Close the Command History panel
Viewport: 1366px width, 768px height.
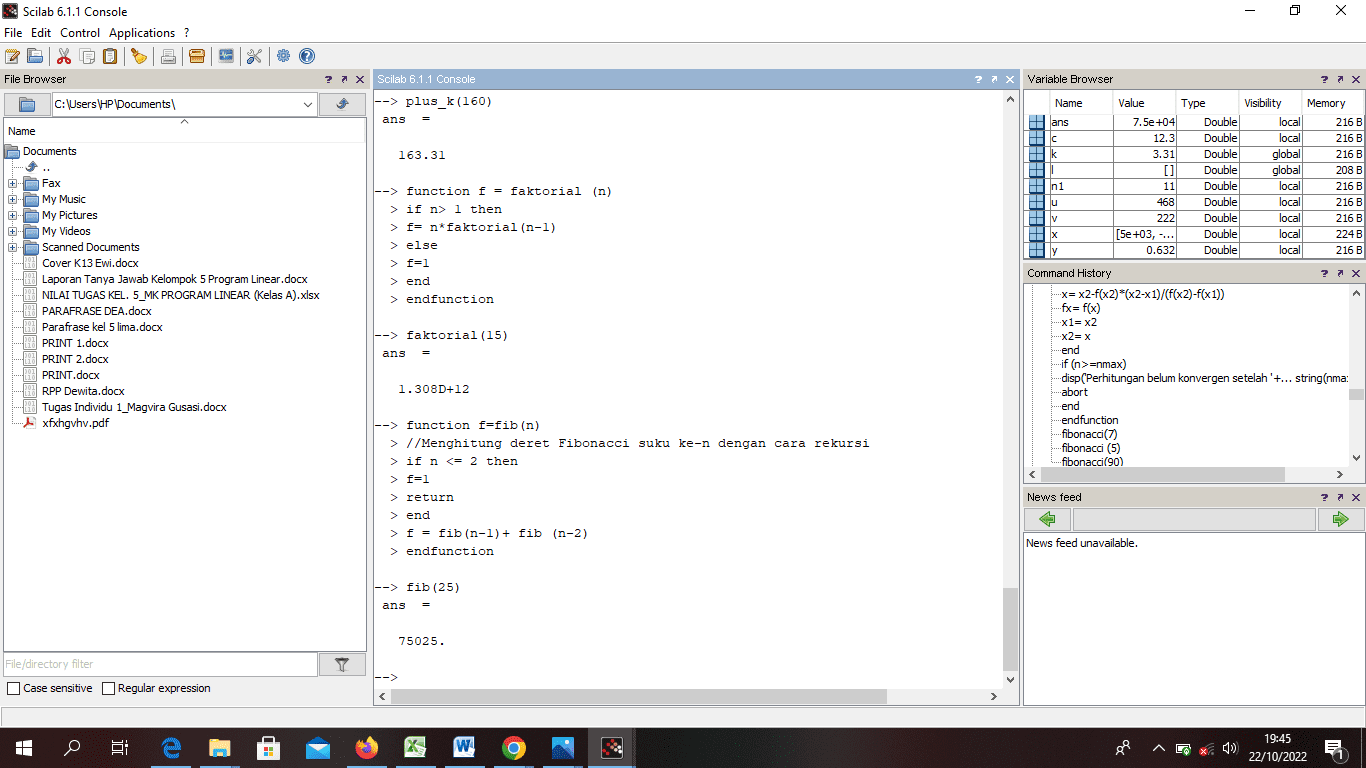pos(1356,273)
